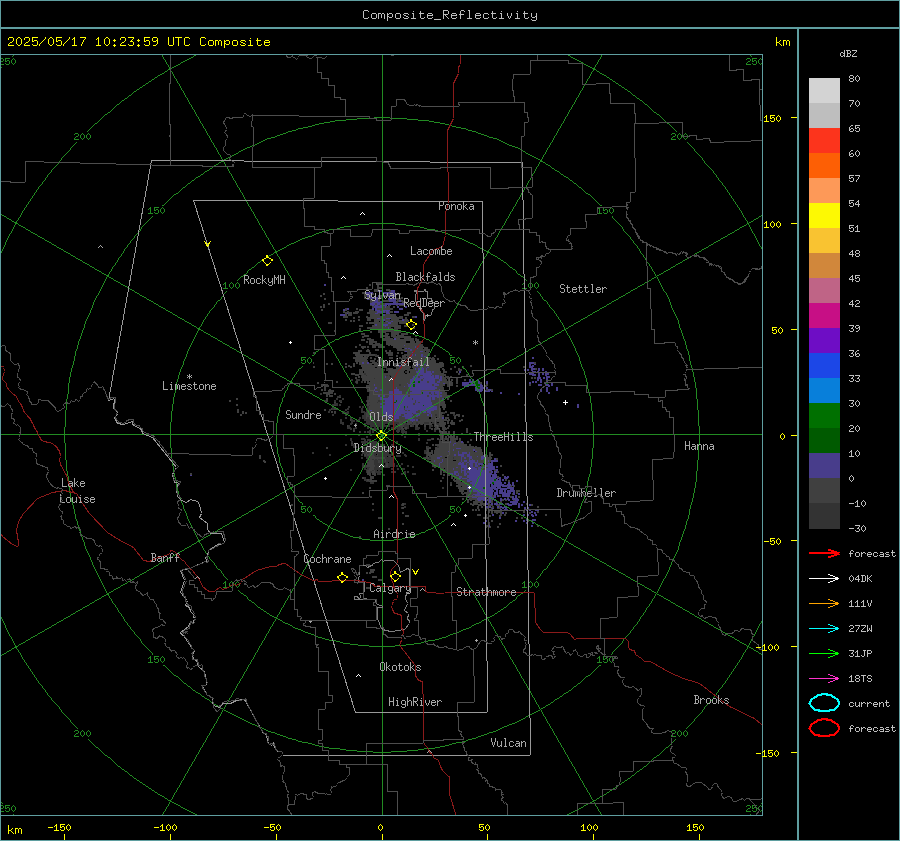Click the yellow diamond marker beside RockyMH
Viewport: 900px width, 841px height.
point(267,261)
